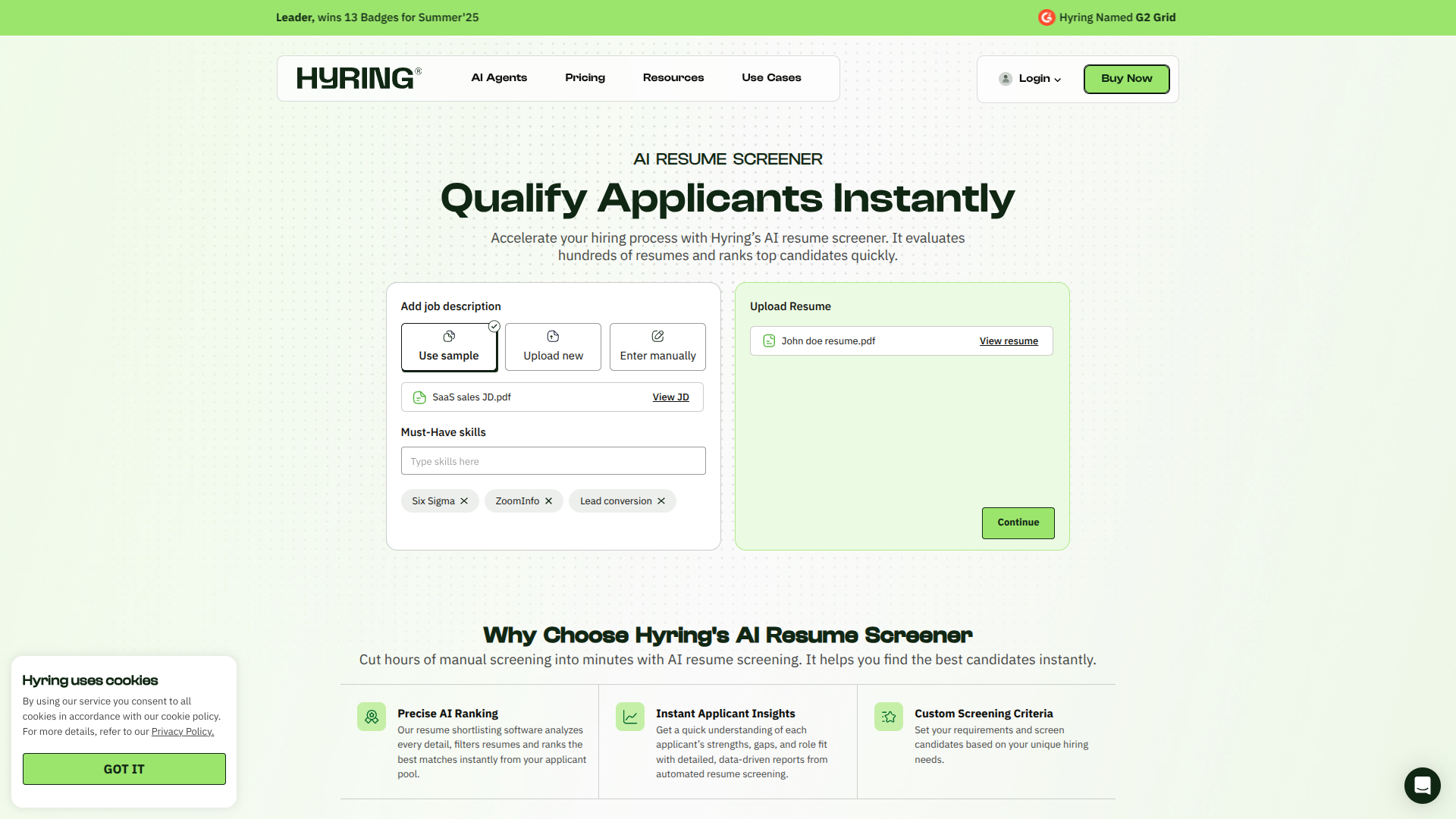Open the AI Agents menu item

[x=498, y=77]
